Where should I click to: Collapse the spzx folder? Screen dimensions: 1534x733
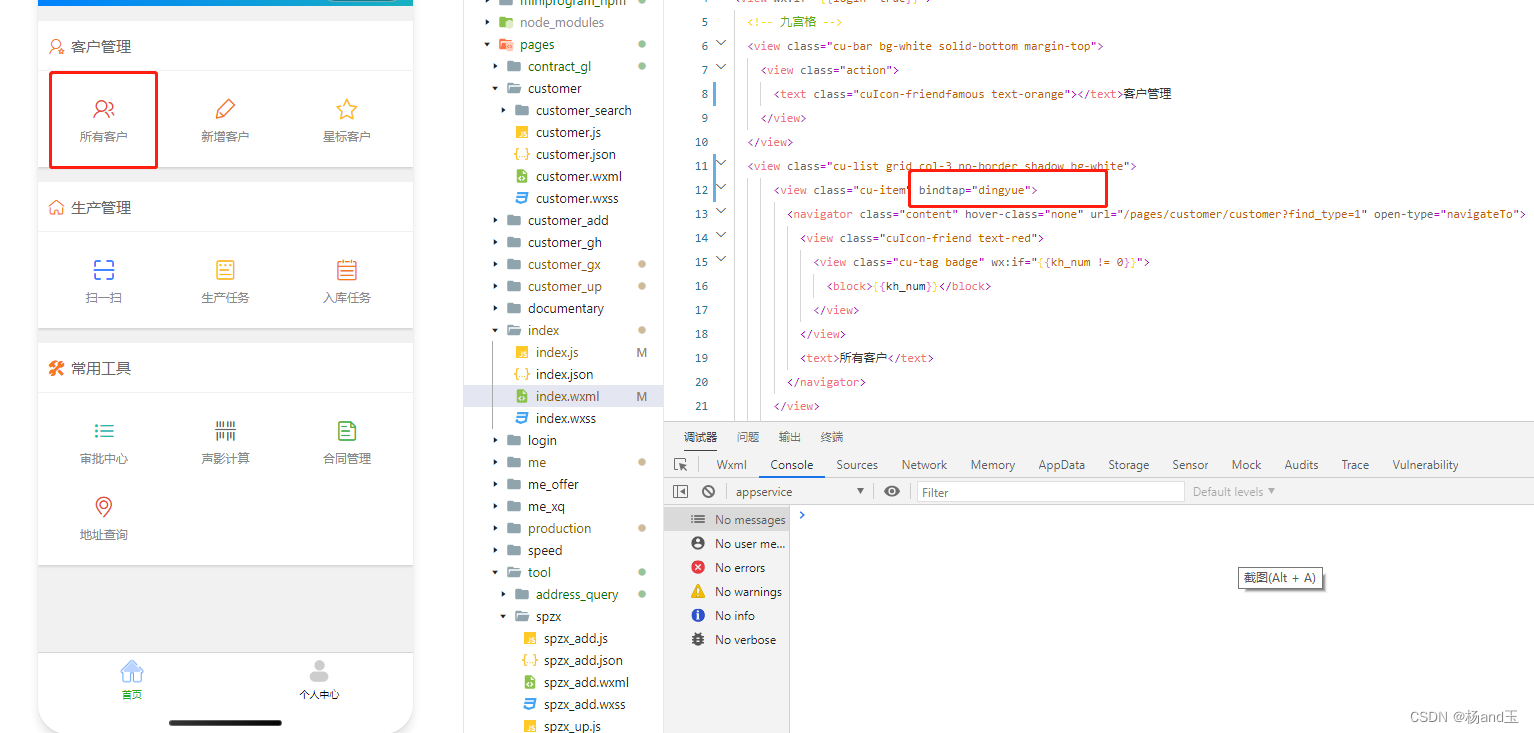[504, 617]
